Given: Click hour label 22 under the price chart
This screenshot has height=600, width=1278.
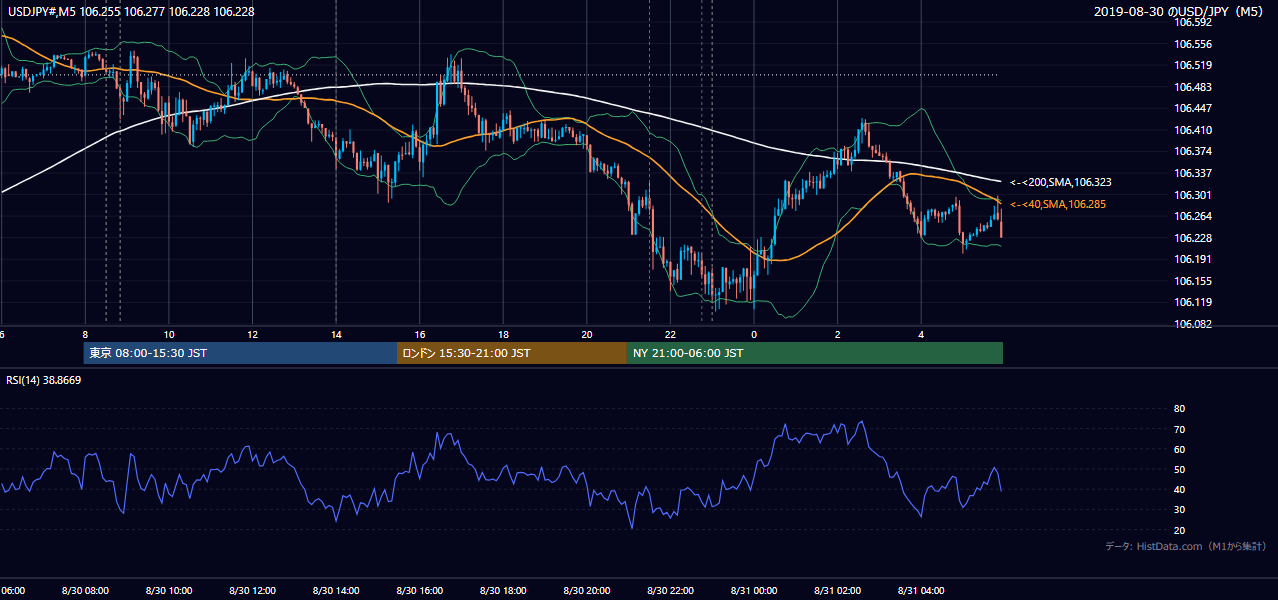Looking at the screenshot, I should [x=670, y=334].
